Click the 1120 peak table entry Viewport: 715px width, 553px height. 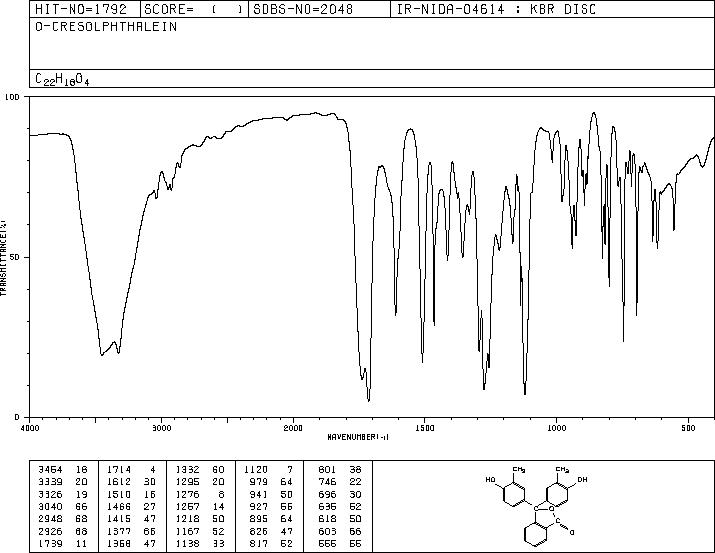click(x=256, y=470)
